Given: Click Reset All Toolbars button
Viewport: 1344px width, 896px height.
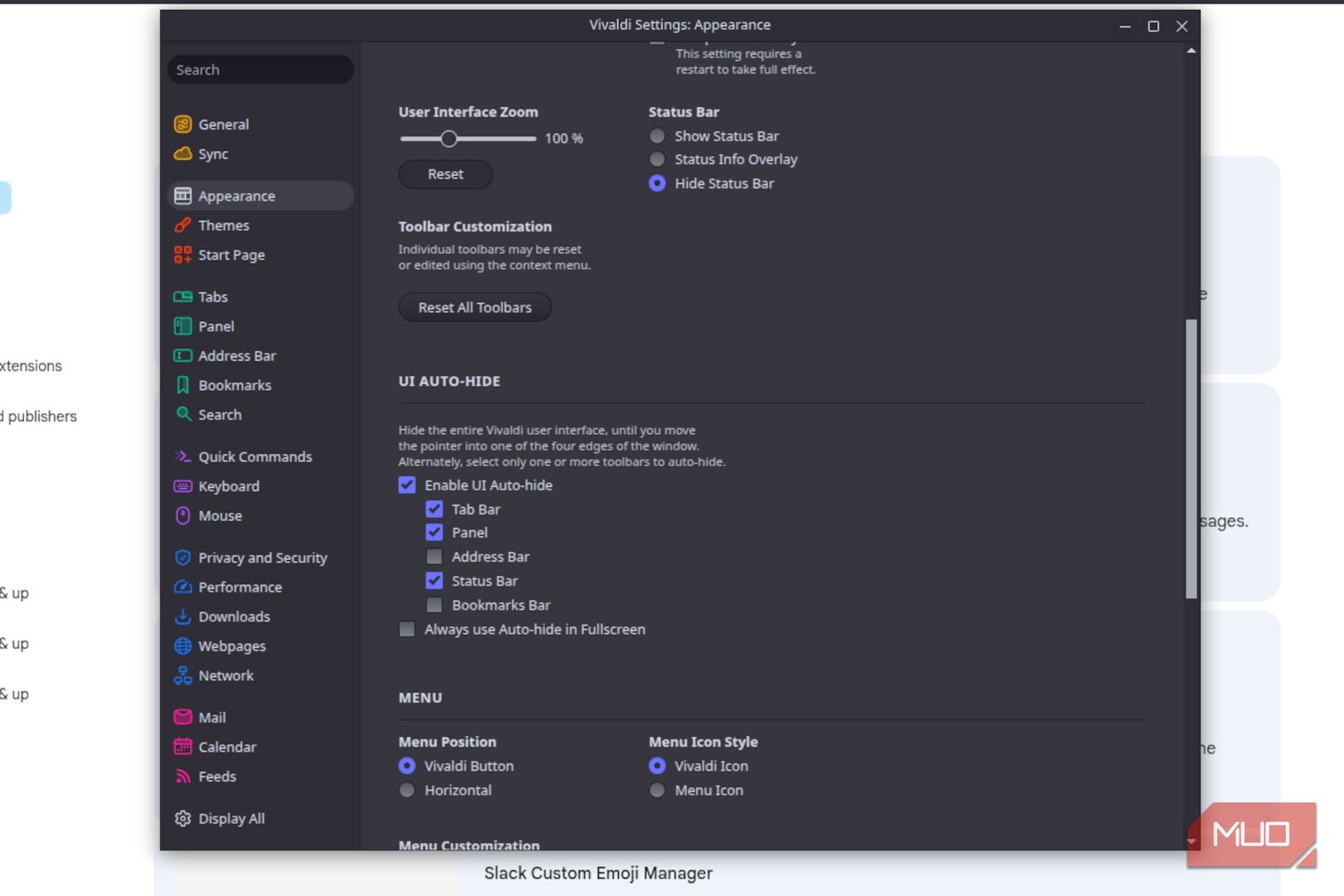Looking at the screenshot, I should 475,307.
